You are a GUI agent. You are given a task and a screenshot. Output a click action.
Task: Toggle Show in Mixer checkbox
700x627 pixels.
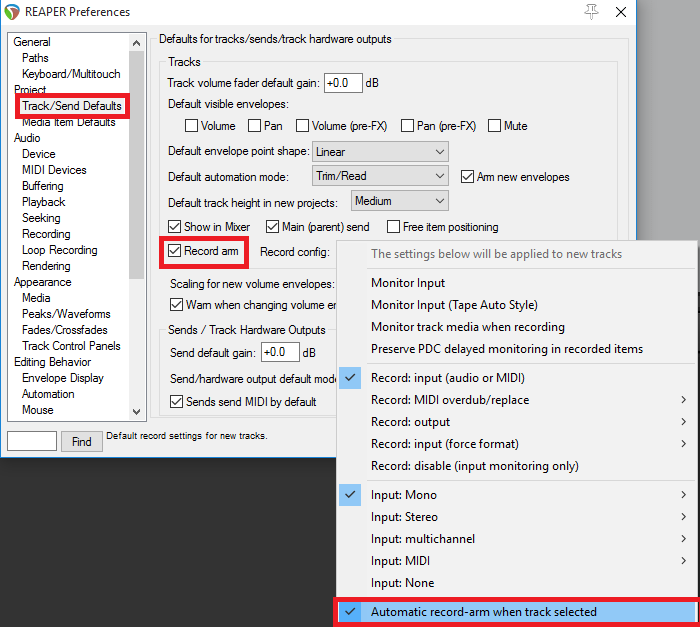click(175, 227)
